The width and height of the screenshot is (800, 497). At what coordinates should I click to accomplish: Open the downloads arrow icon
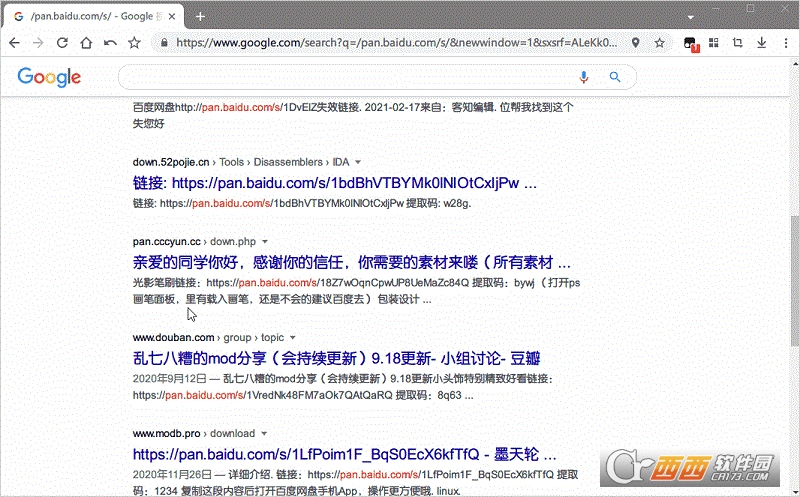[762, 43]
